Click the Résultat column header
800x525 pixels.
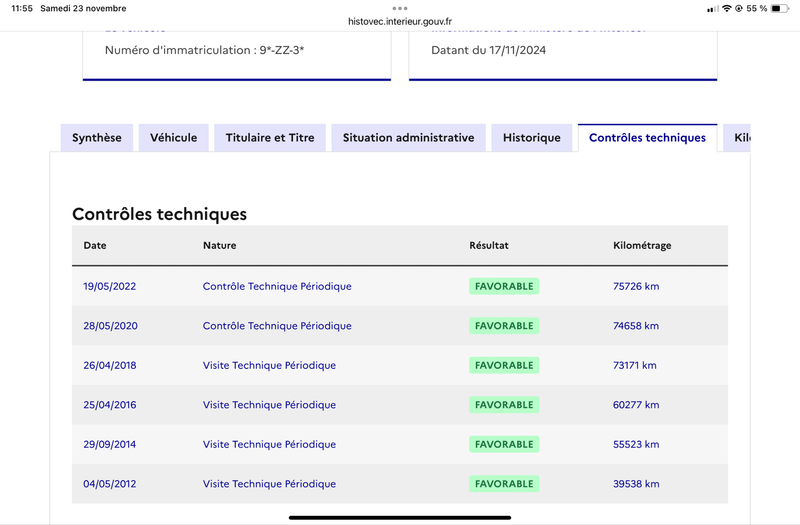[489, 245]
